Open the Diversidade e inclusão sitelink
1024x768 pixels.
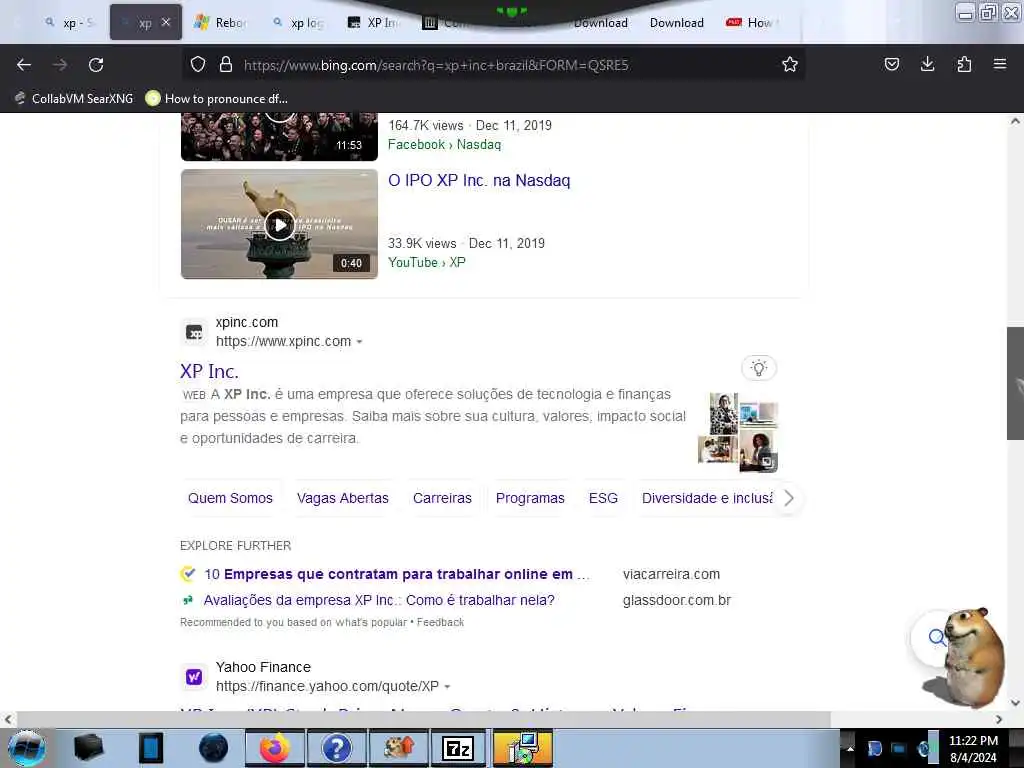[x=708, y=498]
